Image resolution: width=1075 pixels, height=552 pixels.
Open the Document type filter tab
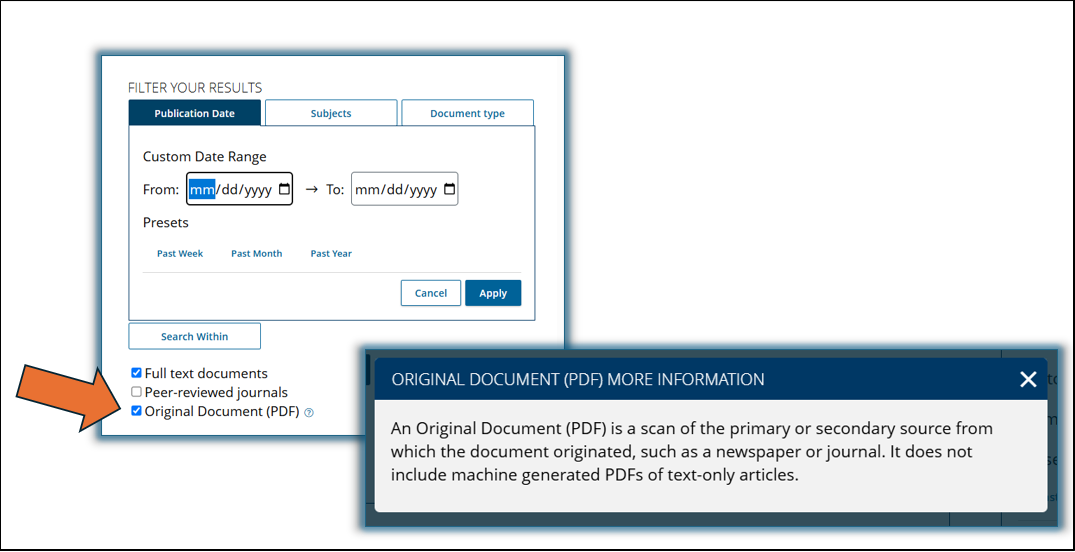(x=468, y=113)
